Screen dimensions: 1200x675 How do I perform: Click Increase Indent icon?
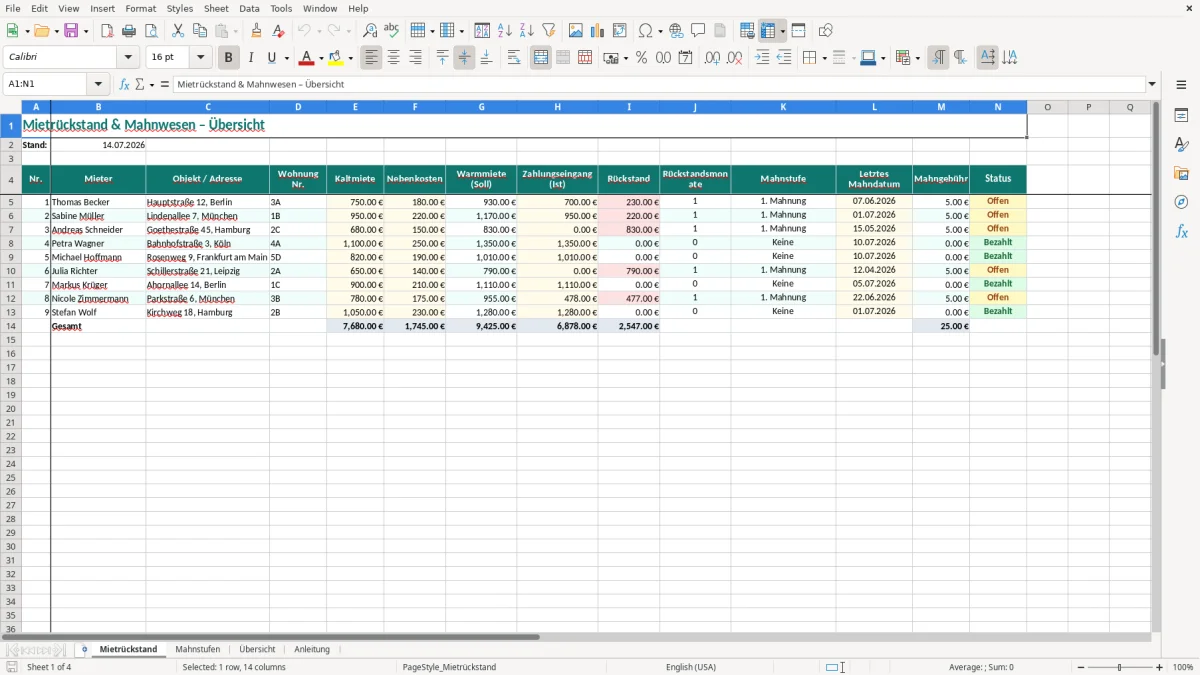tap(762, 58)
